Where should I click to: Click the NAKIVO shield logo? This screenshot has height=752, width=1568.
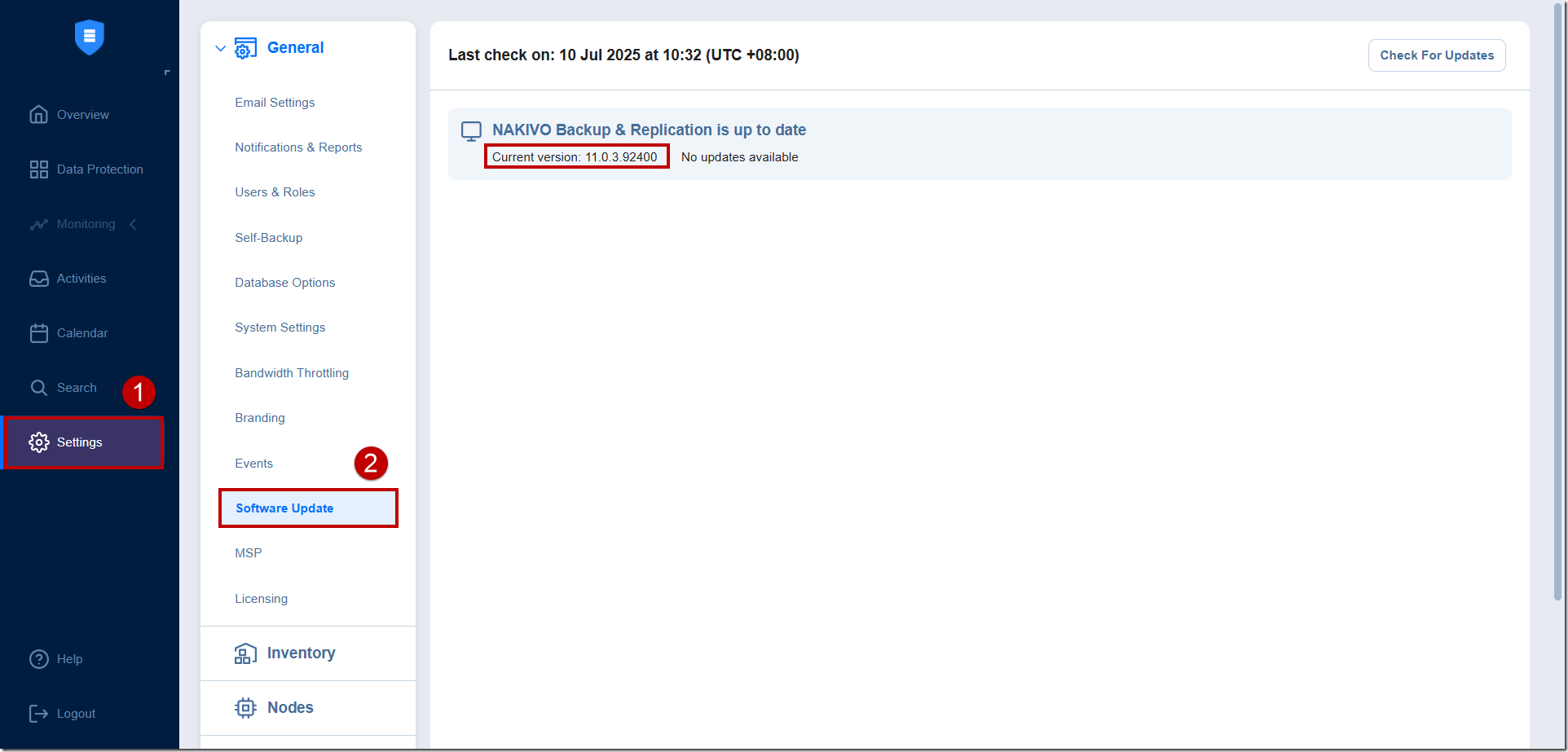[x=90, y=37]
